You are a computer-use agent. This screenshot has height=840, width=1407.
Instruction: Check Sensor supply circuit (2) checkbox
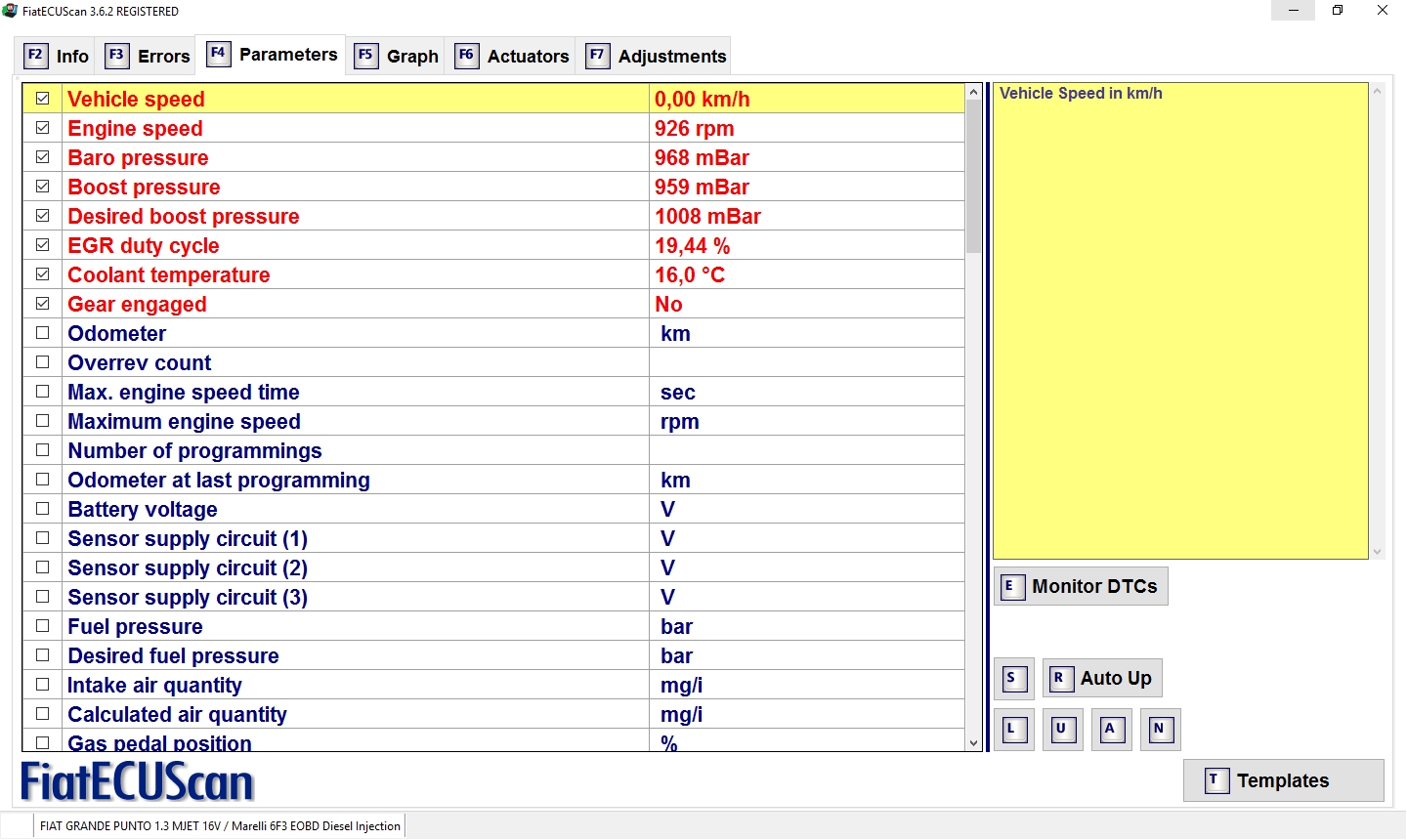(x=43, y=567)
